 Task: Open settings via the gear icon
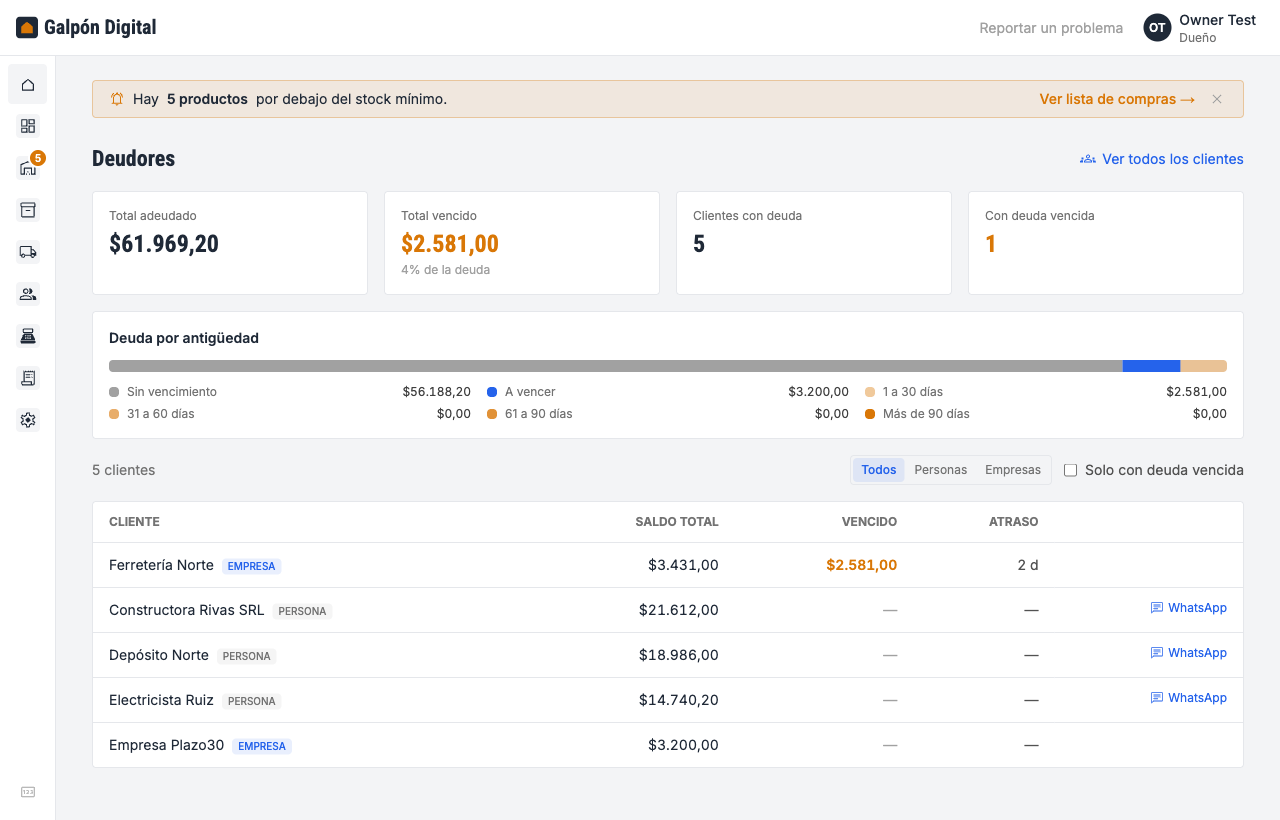[28, 420]
